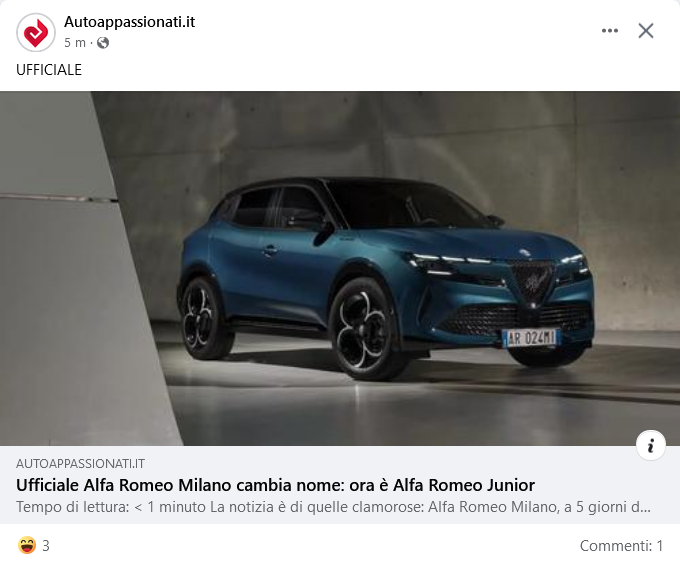
Task: Click the AUTOAPPASSIONATI.IT source domain label
Action: coord(80,464)
